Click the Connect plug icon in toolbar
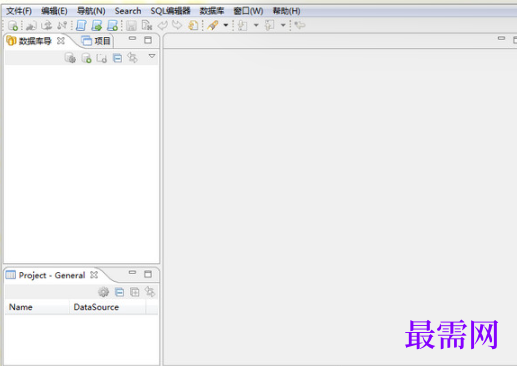Viewport: 517px width, 366px height. pos(31,26)
